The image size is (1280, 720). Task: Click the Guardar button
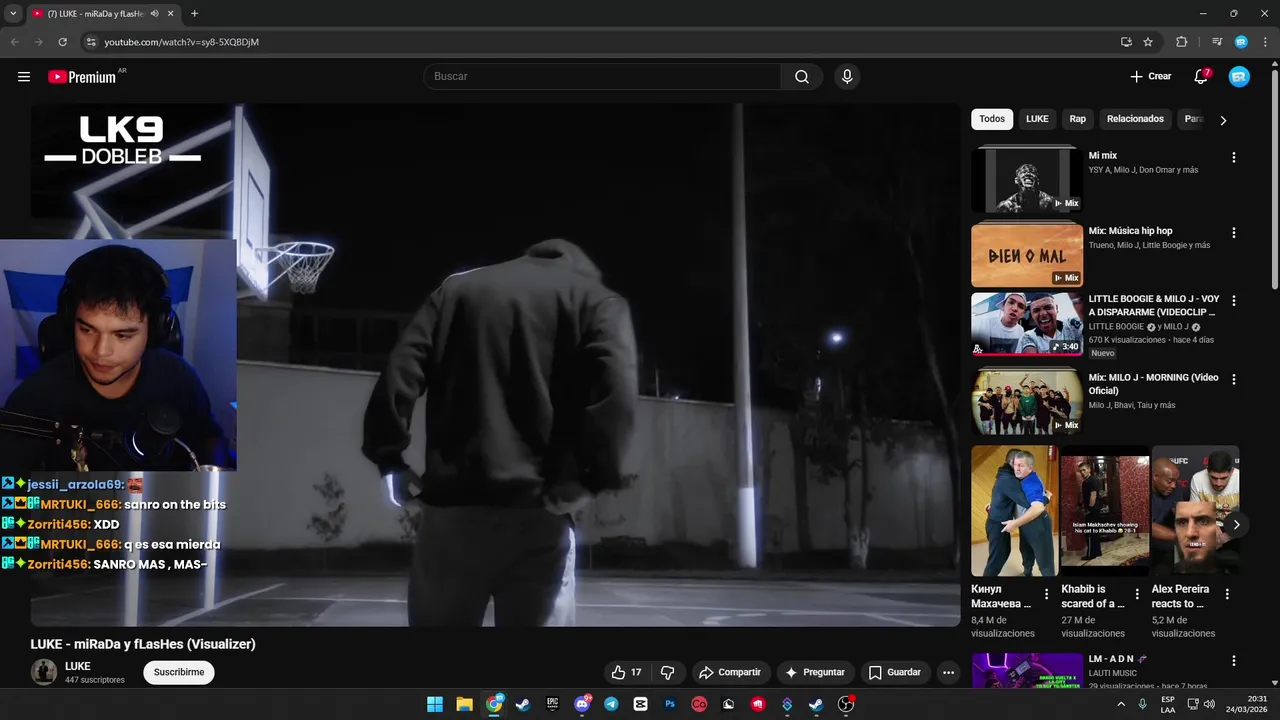(x=895, y=672)
